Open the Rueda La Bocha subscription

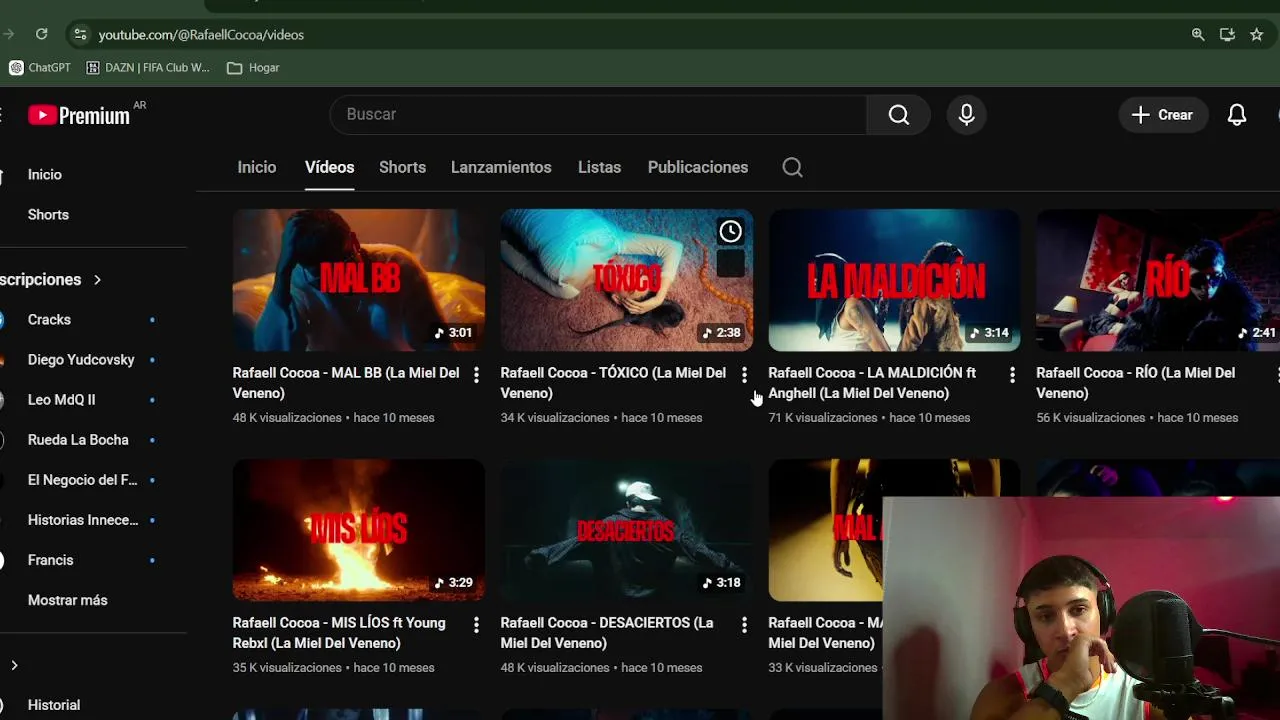[x=80, y=440]
